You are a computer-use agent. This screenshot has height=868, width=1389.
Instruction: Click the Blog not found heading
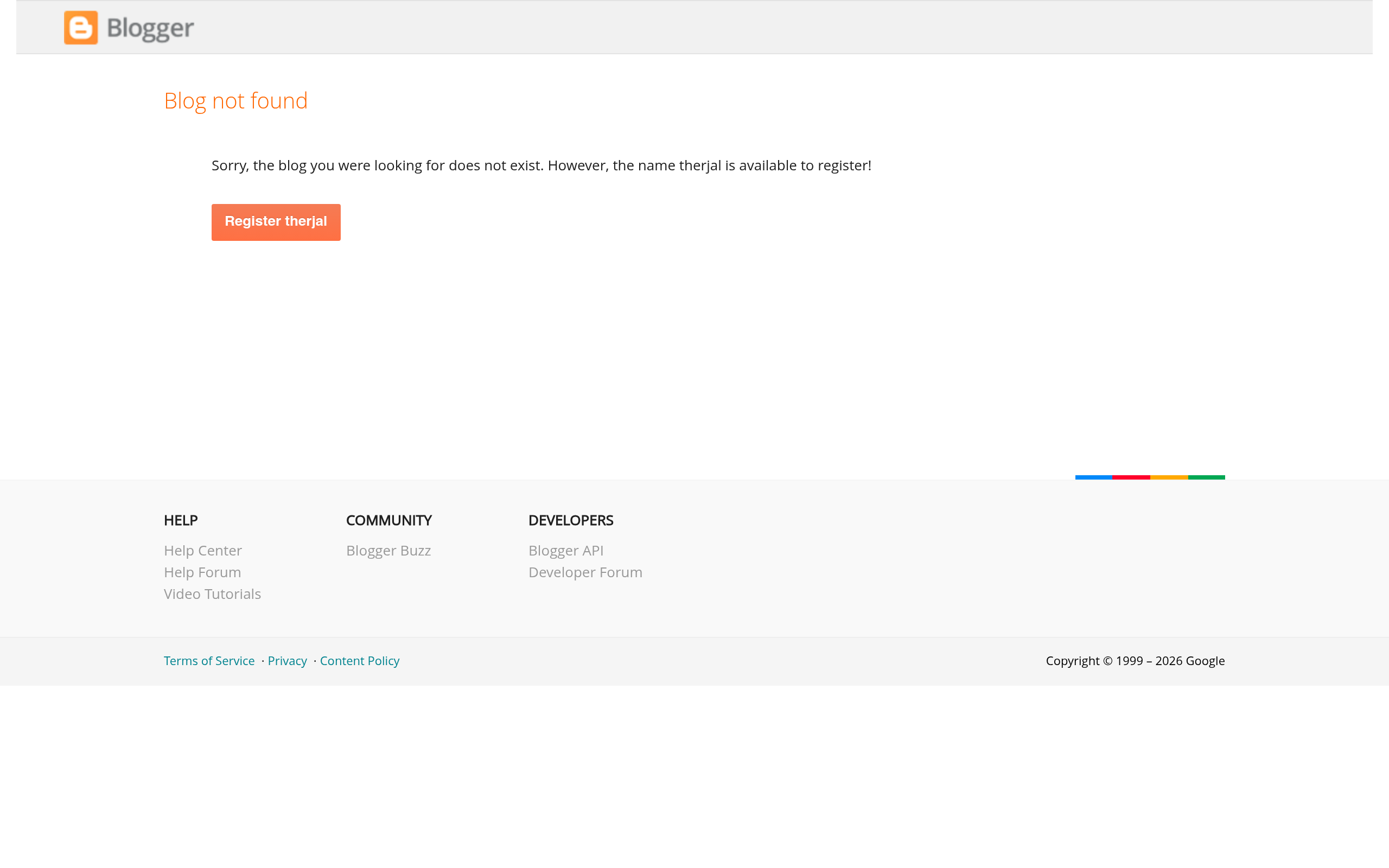pos(236,101)
